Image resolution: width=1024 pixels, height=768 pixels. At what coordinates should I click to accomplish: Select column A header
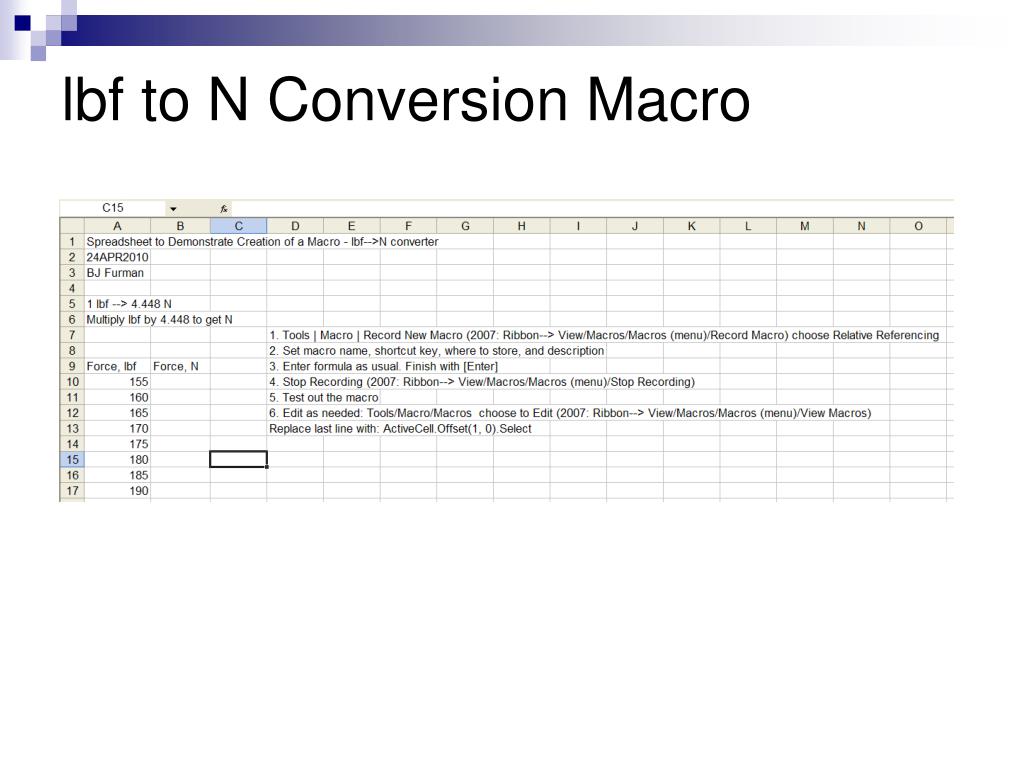coord(118,226)
